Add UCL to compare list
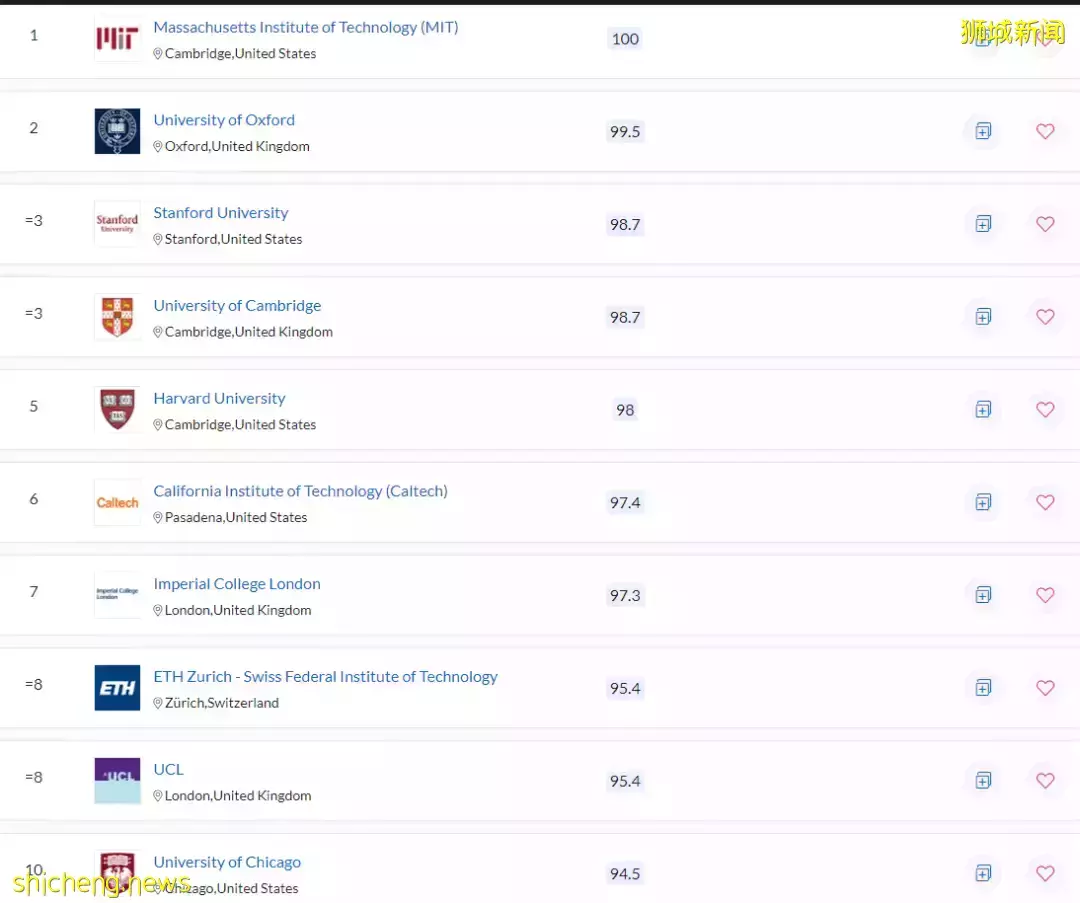This screenshot has height=903, width=1080. point(983,780)
